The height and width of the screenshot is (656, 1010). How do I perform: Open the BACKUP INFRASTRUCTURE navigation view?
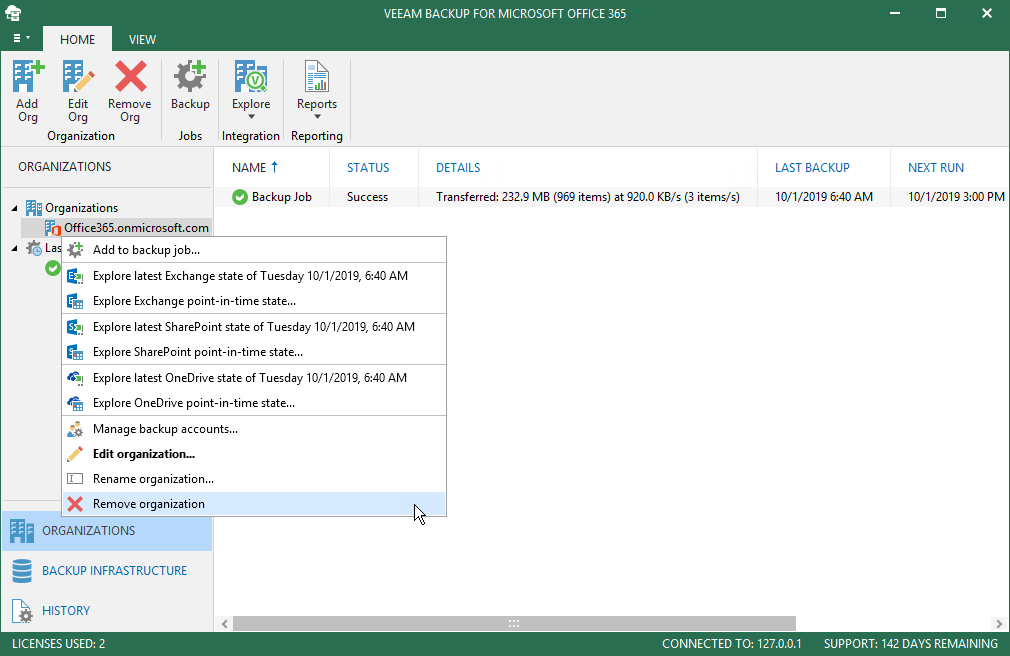[x=107, y=571]
